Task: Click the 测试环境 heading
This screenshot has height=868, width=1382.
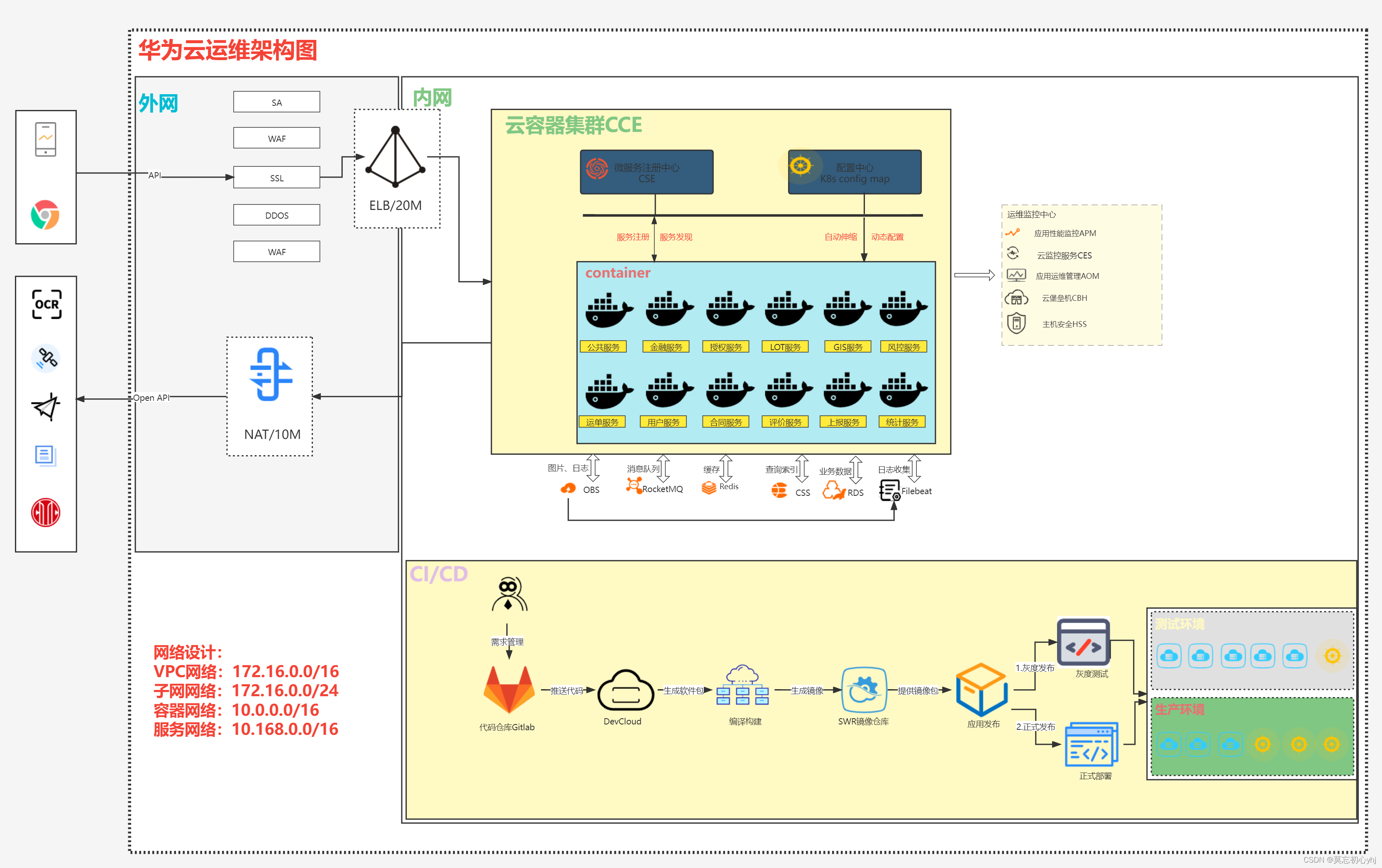Action: pos(1179,624)
